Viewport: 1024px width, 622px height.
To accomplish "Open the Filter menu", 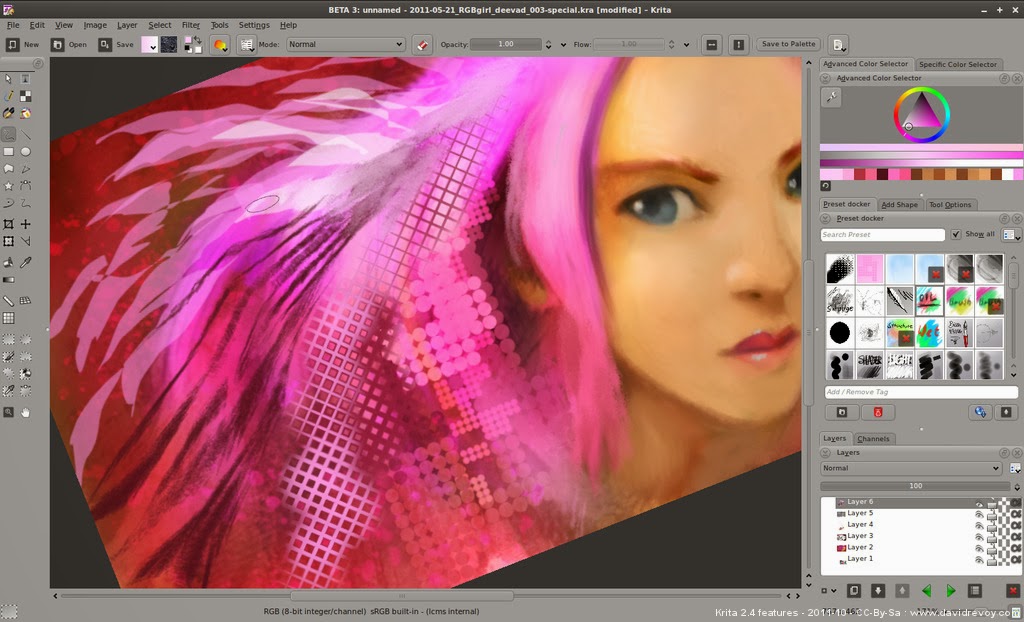I will pos(191,25).
